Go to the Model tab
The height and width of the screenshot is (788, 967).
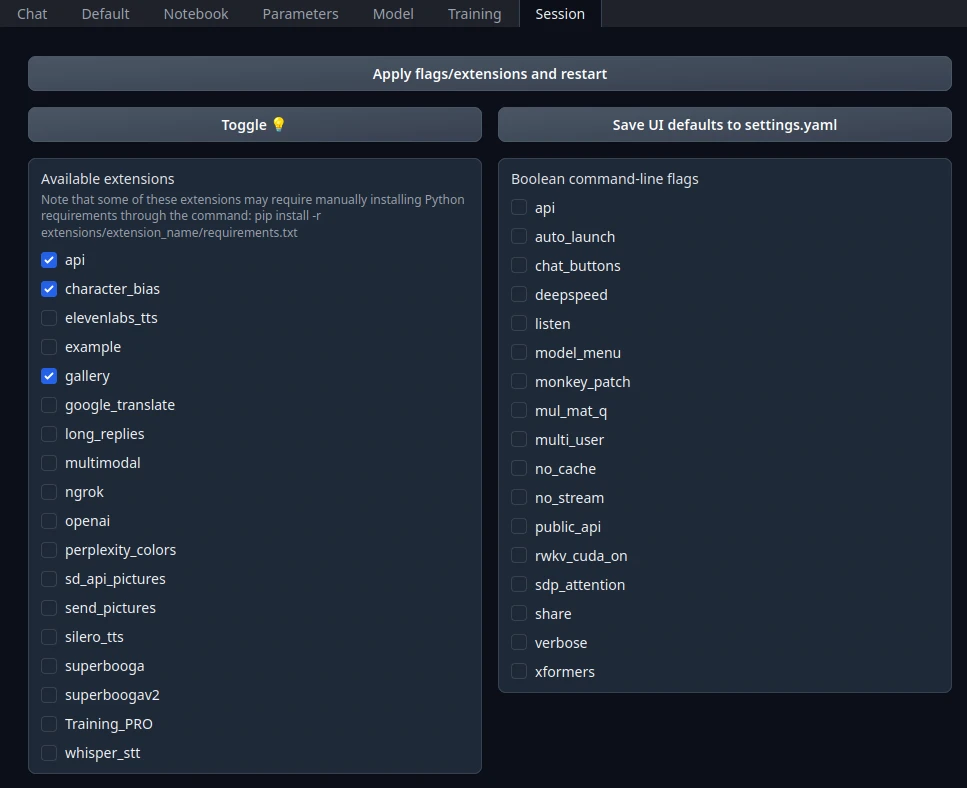pyautogui.click(x=393, y=14)
